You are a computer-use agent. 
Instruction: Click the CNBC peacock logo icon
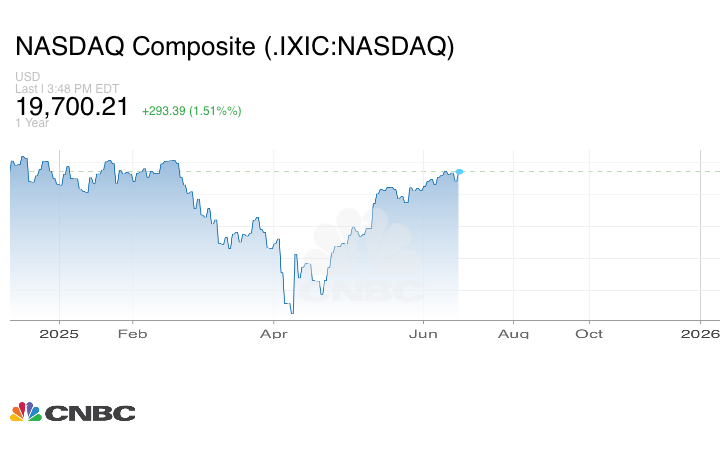tap(26, 412)
